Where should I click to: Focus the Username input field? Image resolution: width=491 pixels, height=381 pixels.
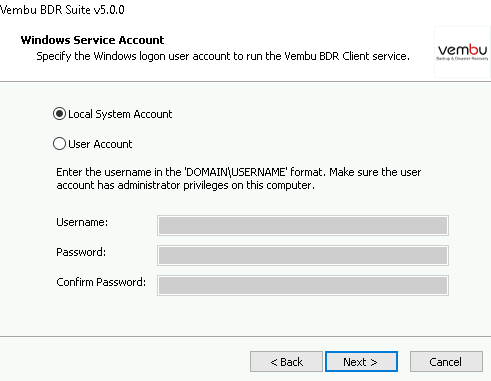pos(303,226)
